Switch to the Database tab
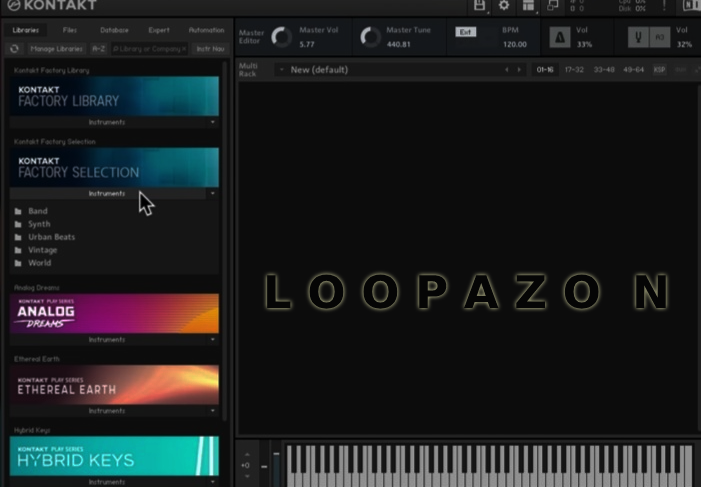Viewport: 701px width, 487px height. (x=113, y=30)
